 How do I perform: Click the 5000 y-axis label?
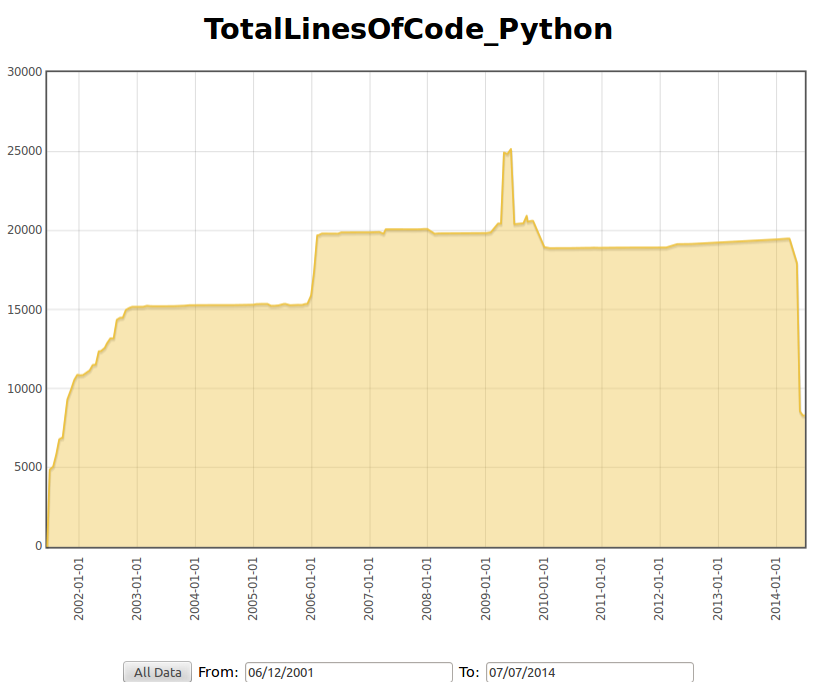(28, 466)
